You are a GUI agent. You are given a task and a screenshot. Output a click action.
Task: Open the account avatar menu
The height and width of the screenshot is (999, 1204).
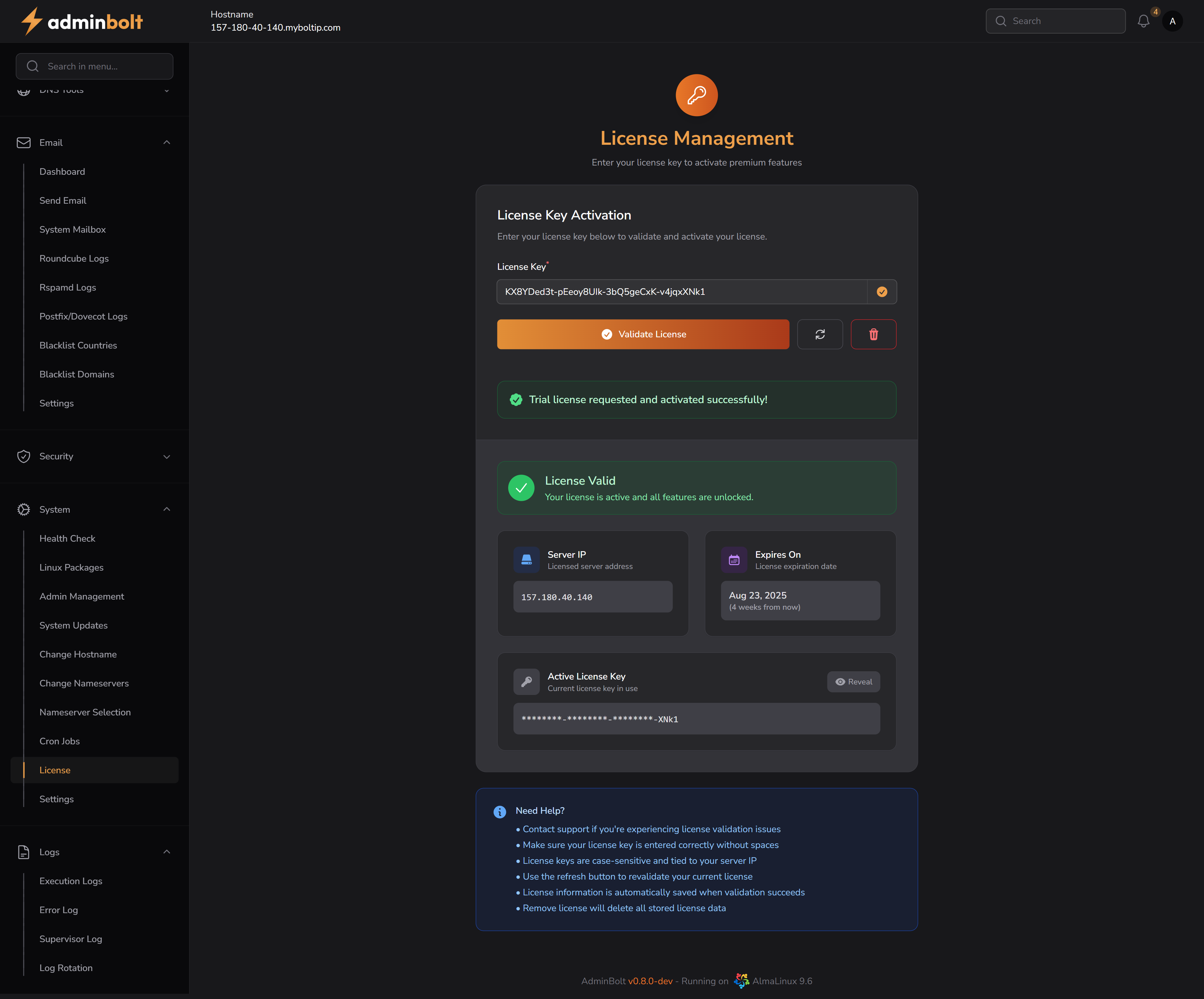pyautogui.click(x=1172, y=21)
